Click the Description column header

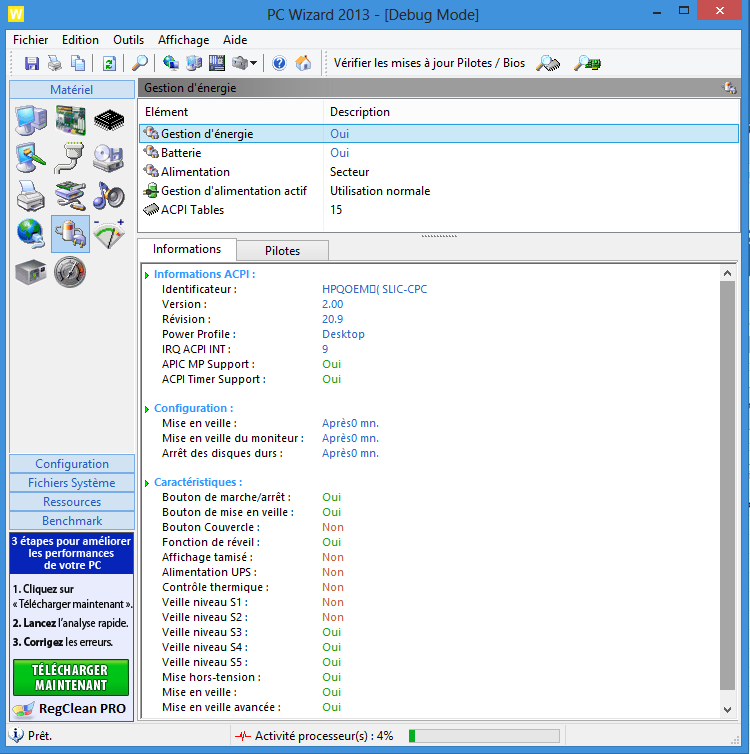(531, 112)
